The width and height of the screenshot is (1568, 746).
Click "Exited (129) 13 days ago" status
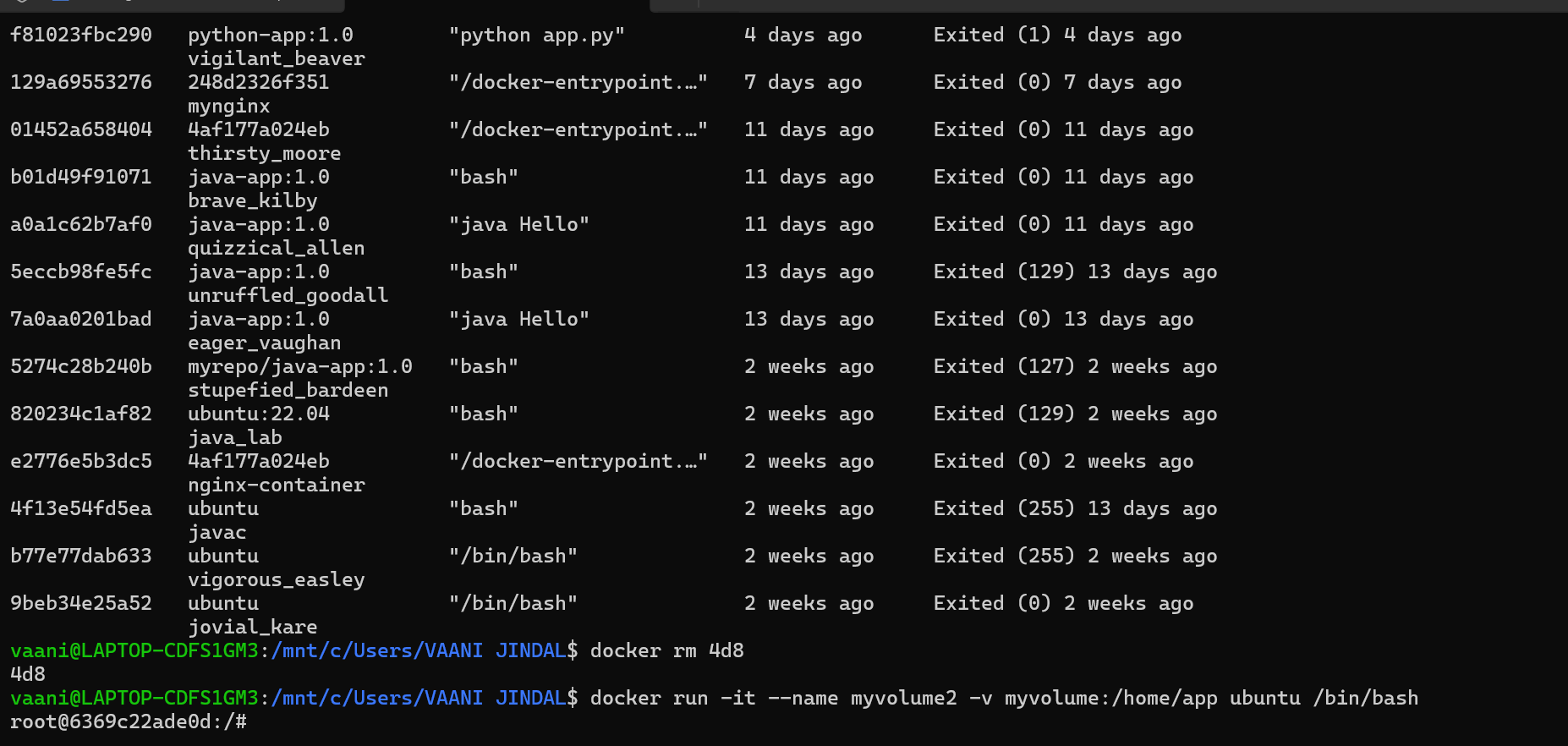[x=1075, y=272]
